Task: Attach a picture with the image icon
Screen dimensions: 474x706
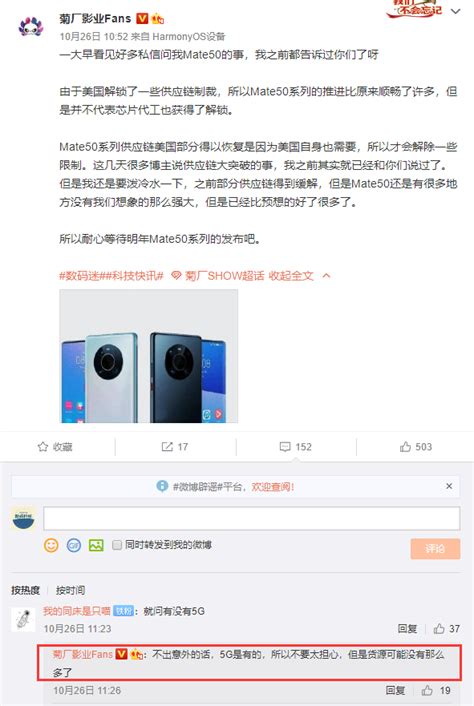Action: [x=96, y=545]
